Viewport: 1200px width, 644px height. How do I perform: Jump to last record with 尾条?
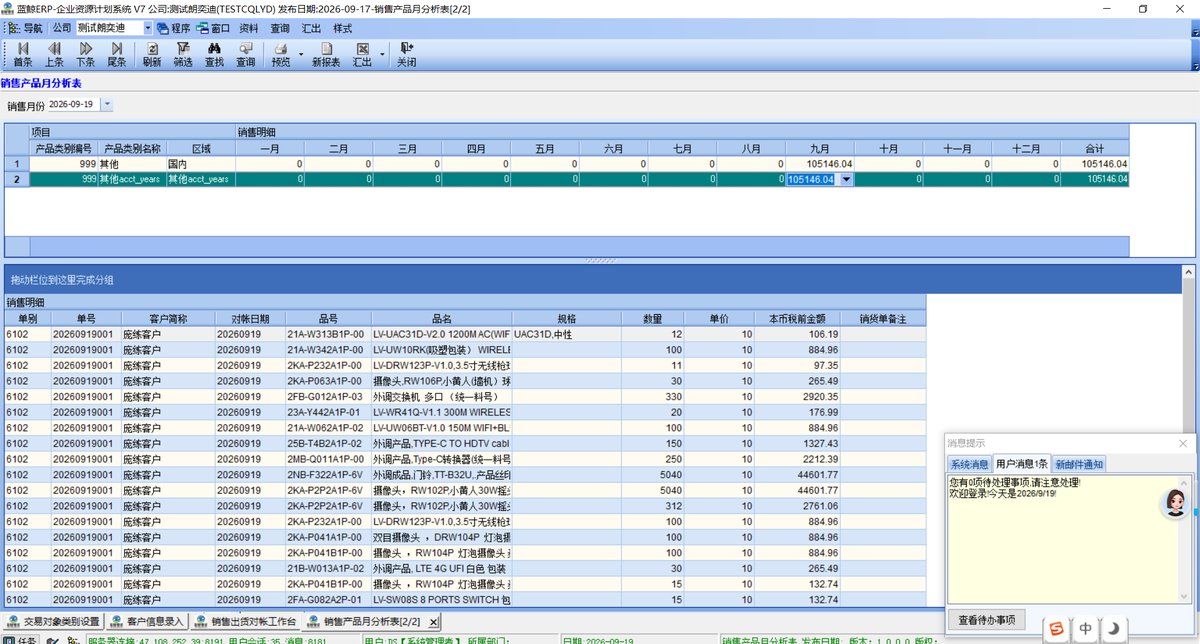click(117, 53)
